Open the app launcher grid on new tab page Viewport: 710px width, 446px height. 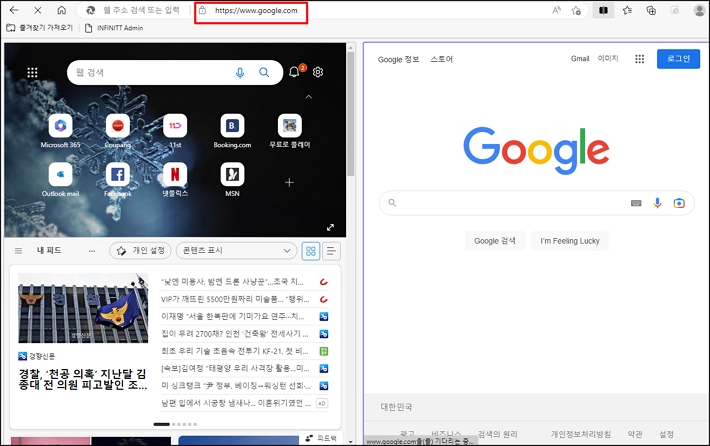(32, 72)
